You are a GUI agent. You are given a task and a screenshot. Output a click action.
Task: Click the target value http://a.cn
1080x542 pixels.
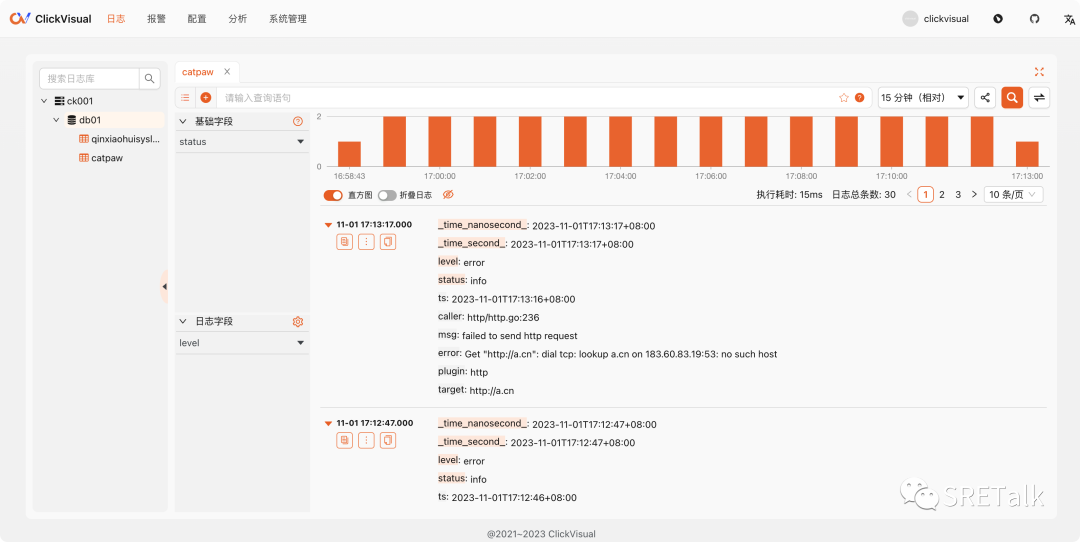(x=492, y=390)
